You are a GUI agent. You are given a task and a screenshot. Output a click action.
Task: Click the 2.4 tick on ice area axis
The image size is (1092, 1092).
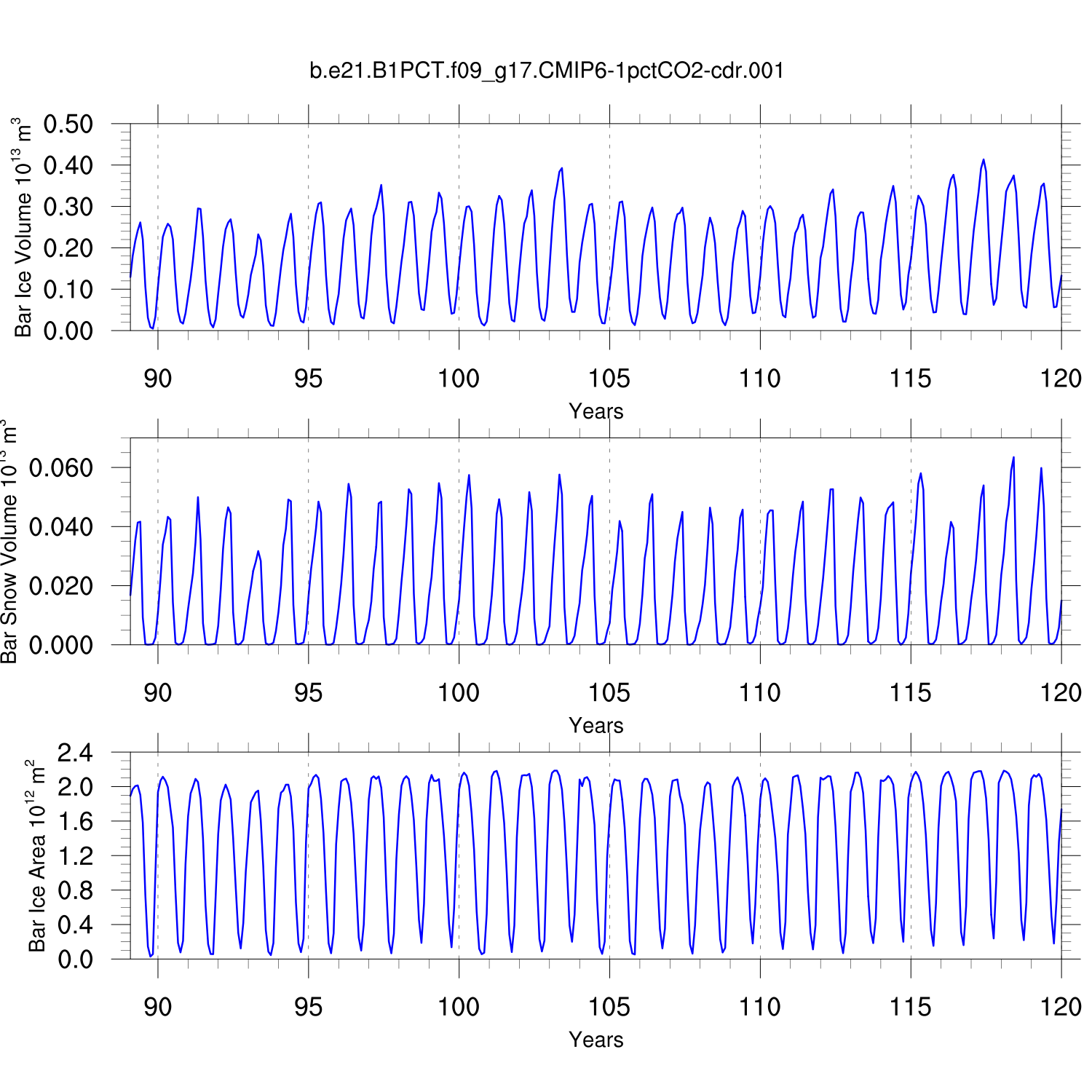tap(76, 753)
